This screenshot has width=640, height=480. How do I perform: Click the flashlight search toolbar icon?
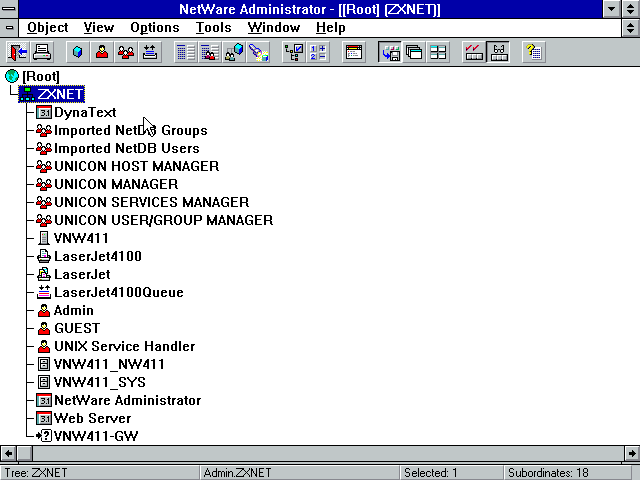258,52
